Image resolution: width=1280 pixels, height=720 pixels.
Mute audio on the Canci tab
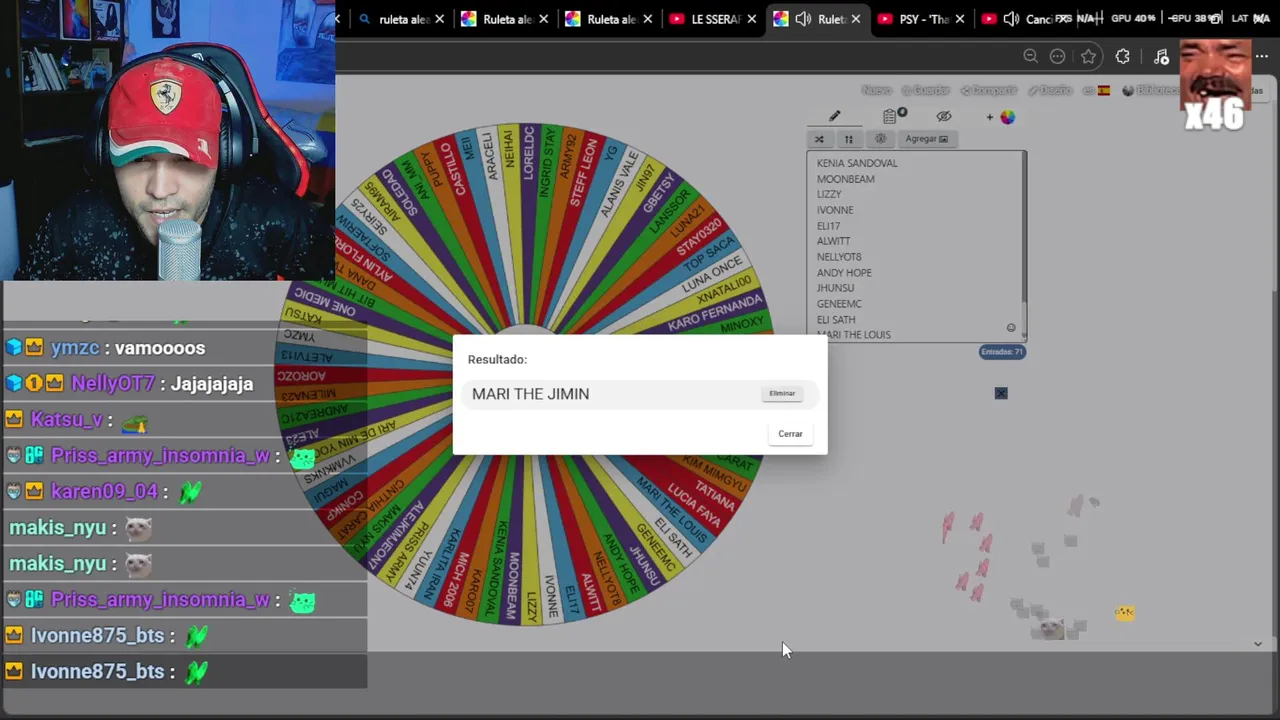[1011, 19]
